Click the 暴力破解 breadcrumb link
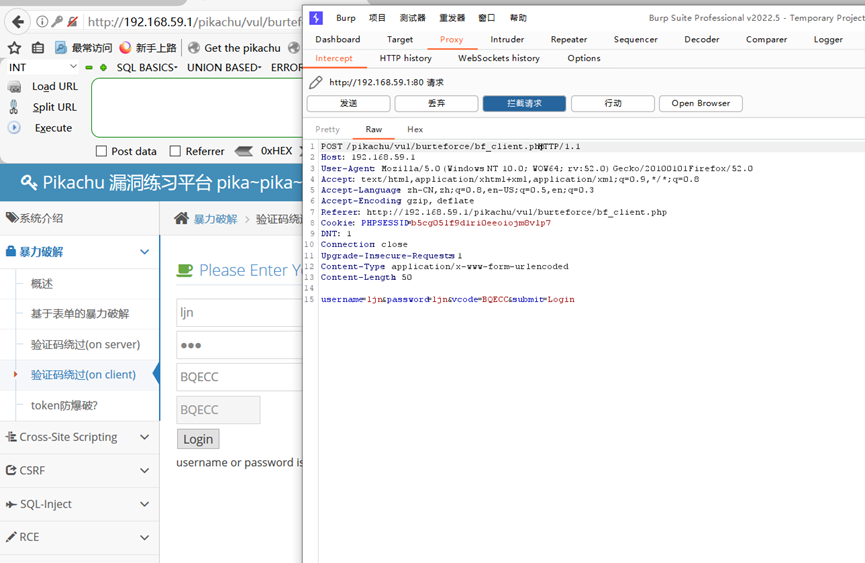 coord(215,219)
